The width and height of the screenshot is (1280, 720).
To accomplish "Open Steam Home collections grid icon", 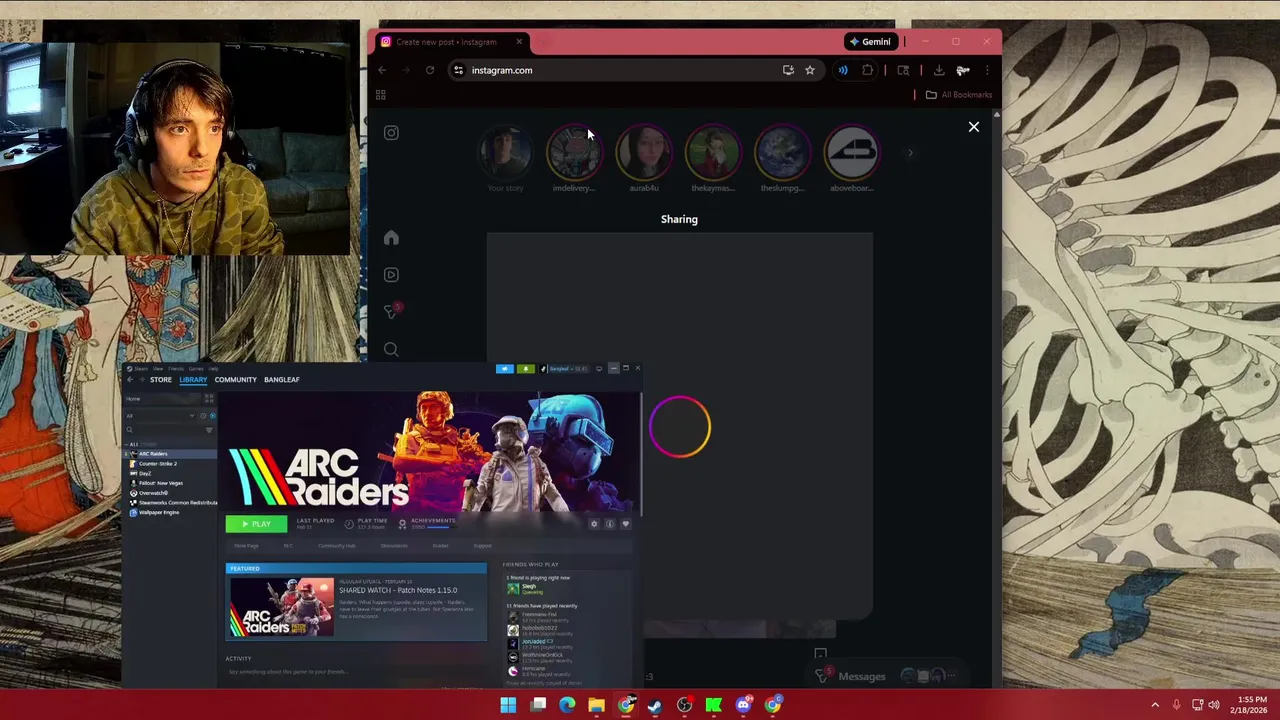I will coord(209,398).
